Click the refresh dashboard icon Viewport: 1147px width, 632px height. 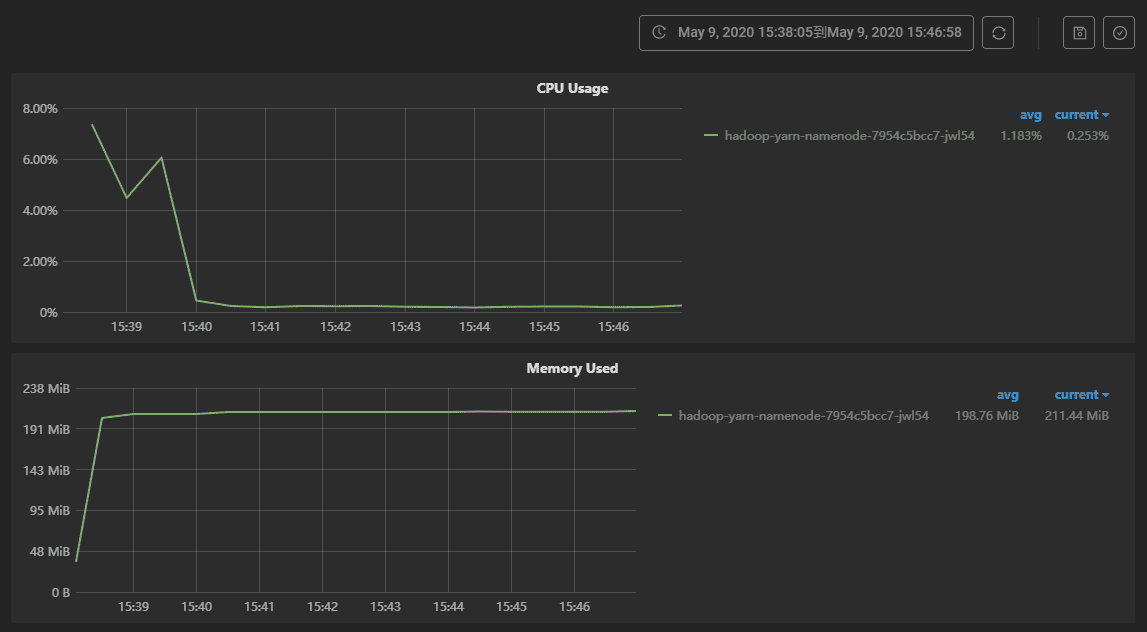998,33
